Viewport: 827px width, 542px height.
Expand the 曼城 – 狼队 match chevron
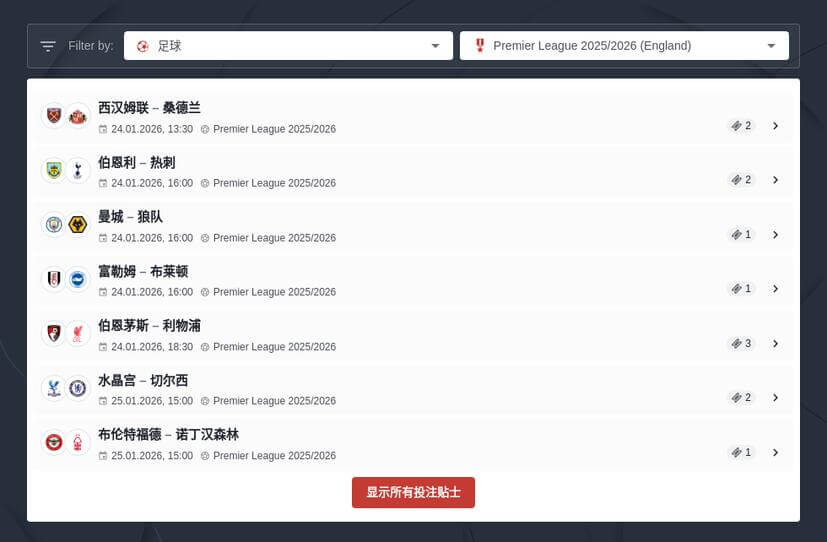pos(775,235)
